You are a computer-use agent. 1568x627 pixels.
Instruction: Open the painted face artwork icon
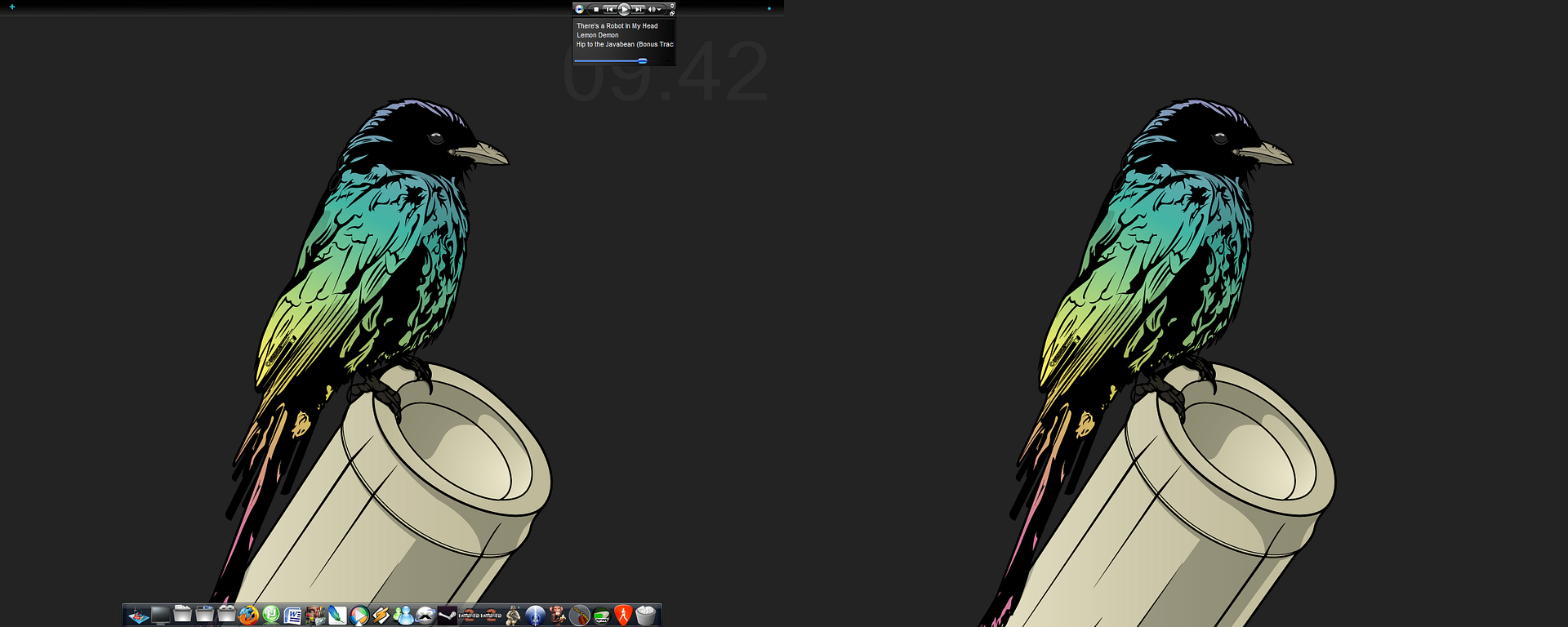[315, 615]
